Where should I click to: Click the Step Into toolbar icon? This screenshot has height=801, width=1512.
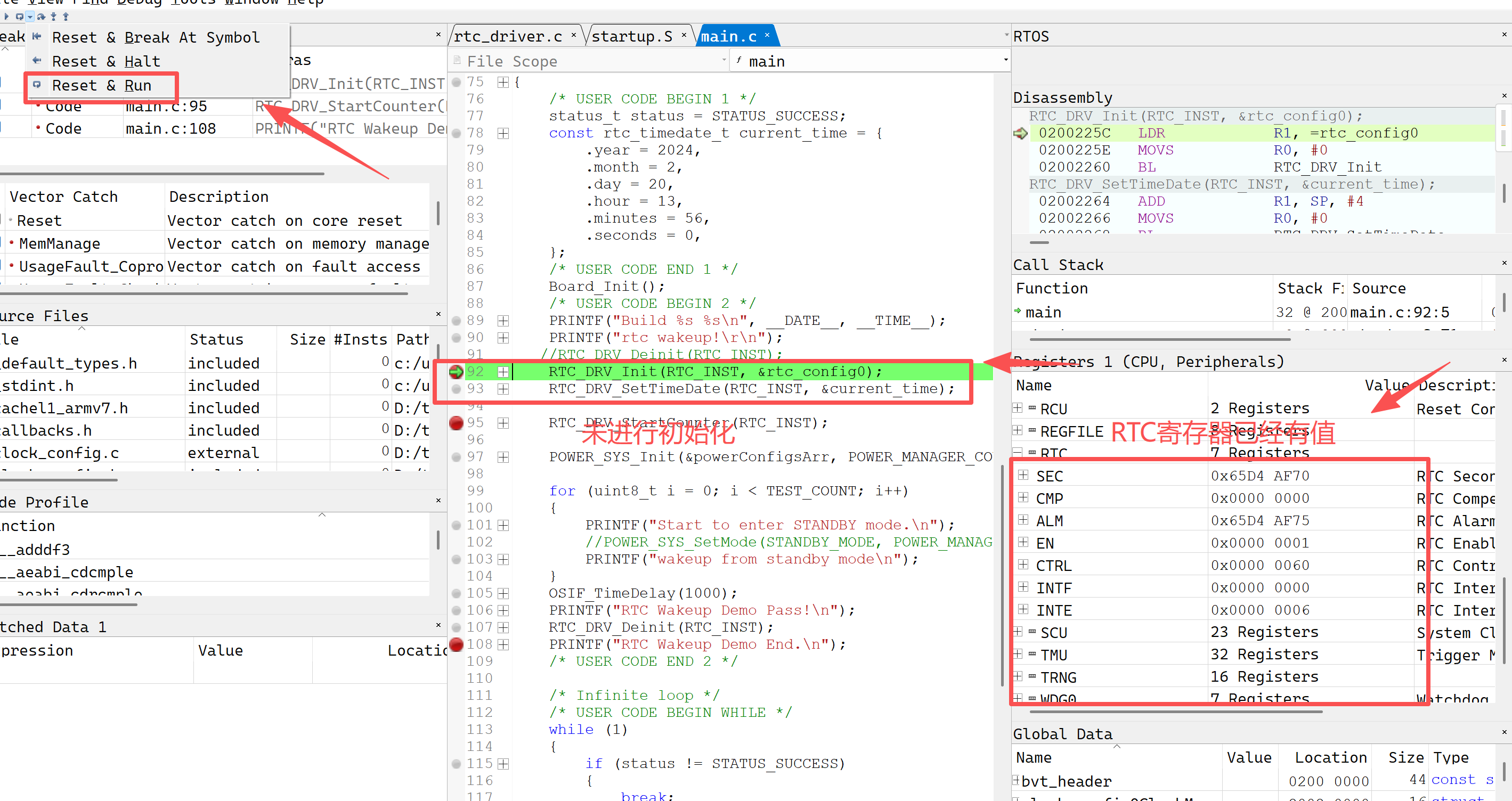(53, 17)
